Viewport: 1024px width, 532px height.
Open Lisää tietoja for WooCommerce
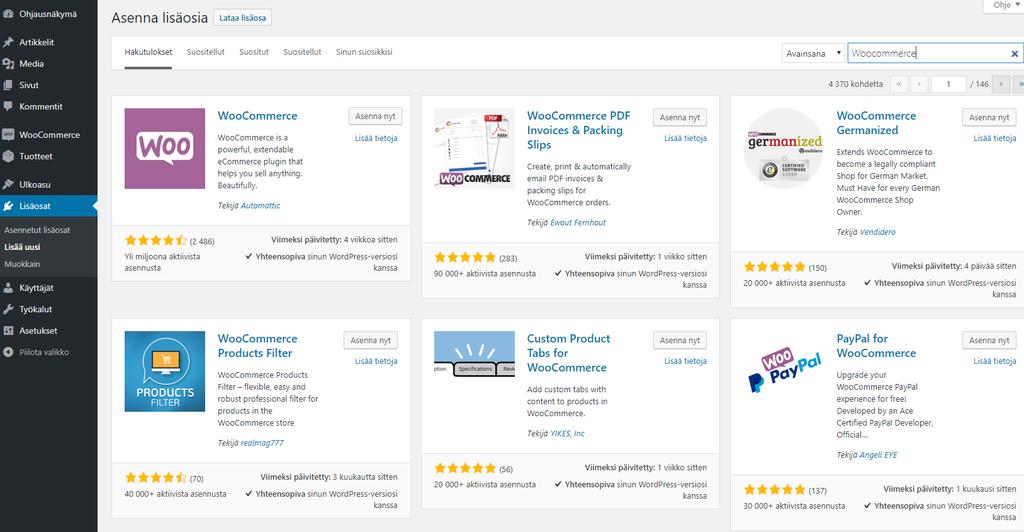[376, 138]
